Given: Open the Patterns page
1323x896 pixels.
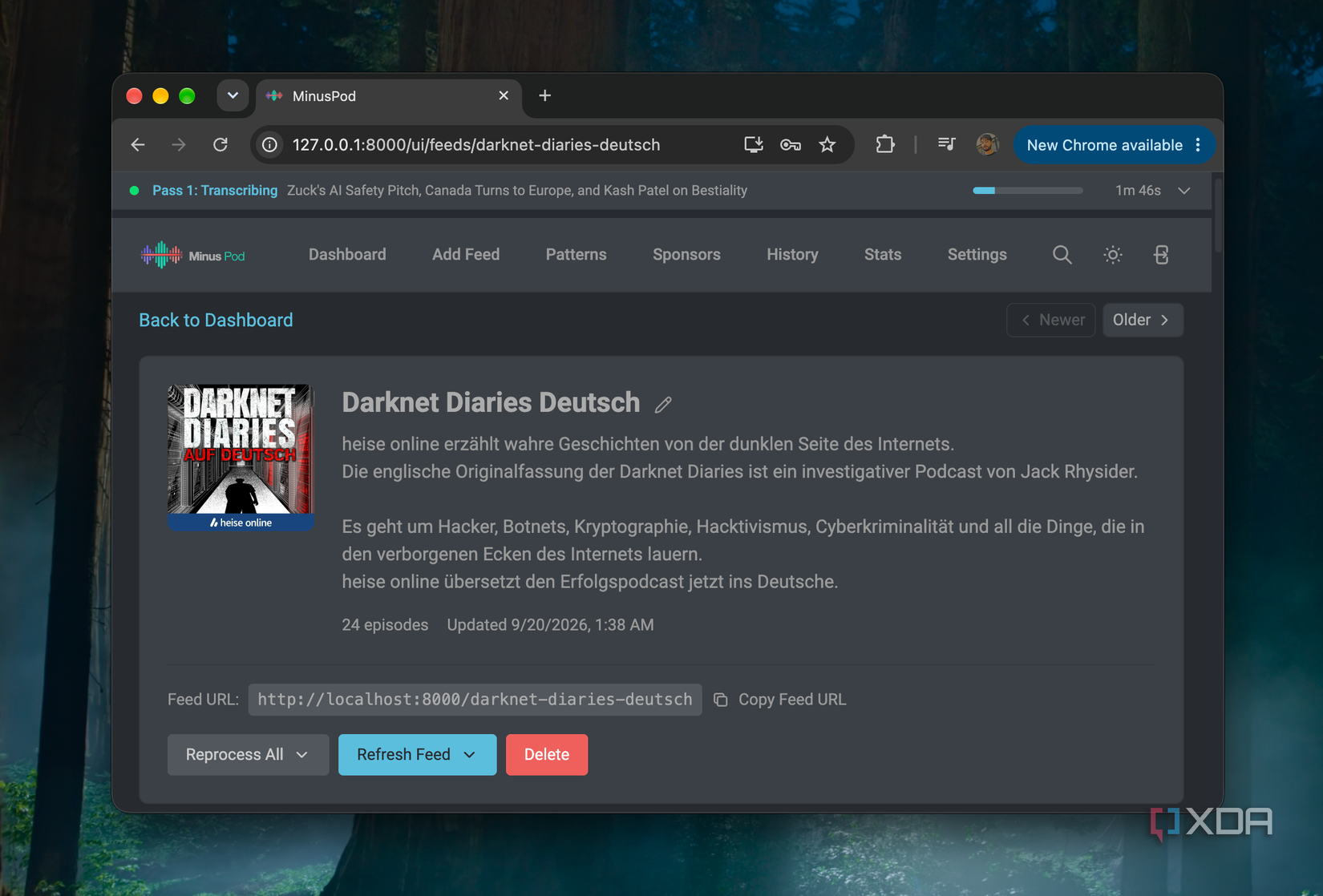Looking at the screenshot, I should coord(577,255).
